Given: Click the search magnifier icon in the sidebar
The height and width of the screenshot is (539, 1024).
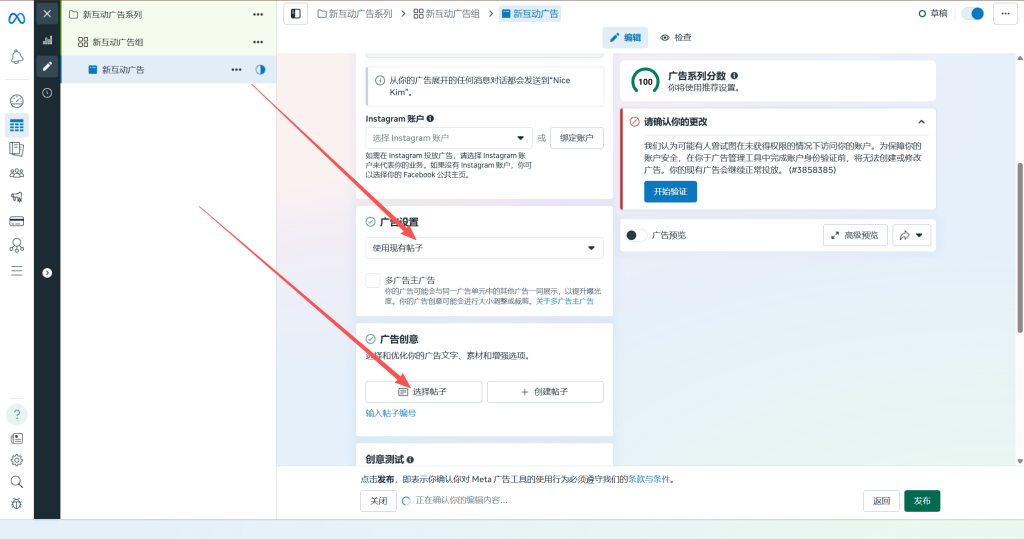Looking at the screenshot, I should (17, 482).
